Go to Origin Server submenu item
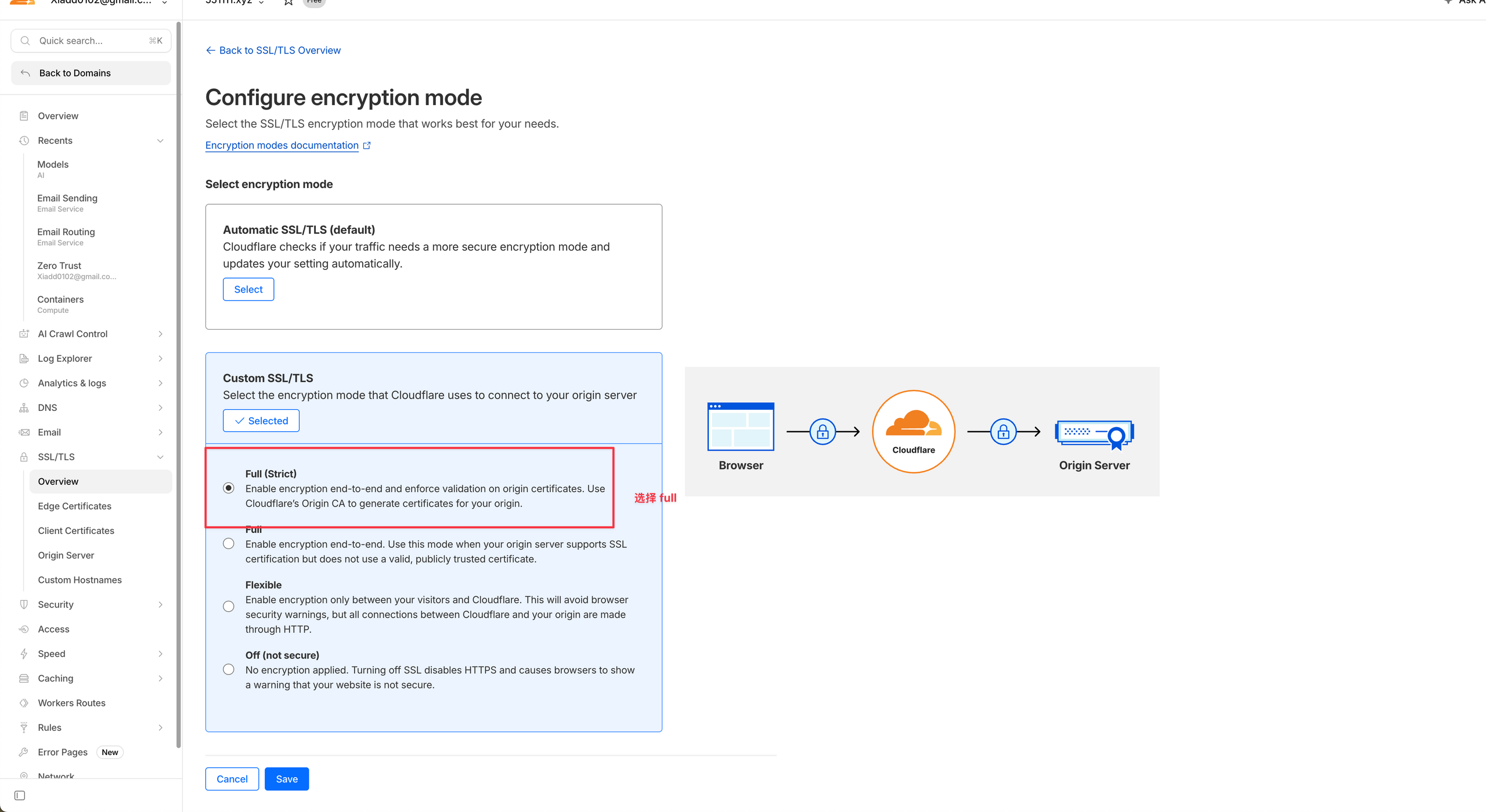Image resolution: width=1486 pixels, height=812 pixels. tap(66, 555)
